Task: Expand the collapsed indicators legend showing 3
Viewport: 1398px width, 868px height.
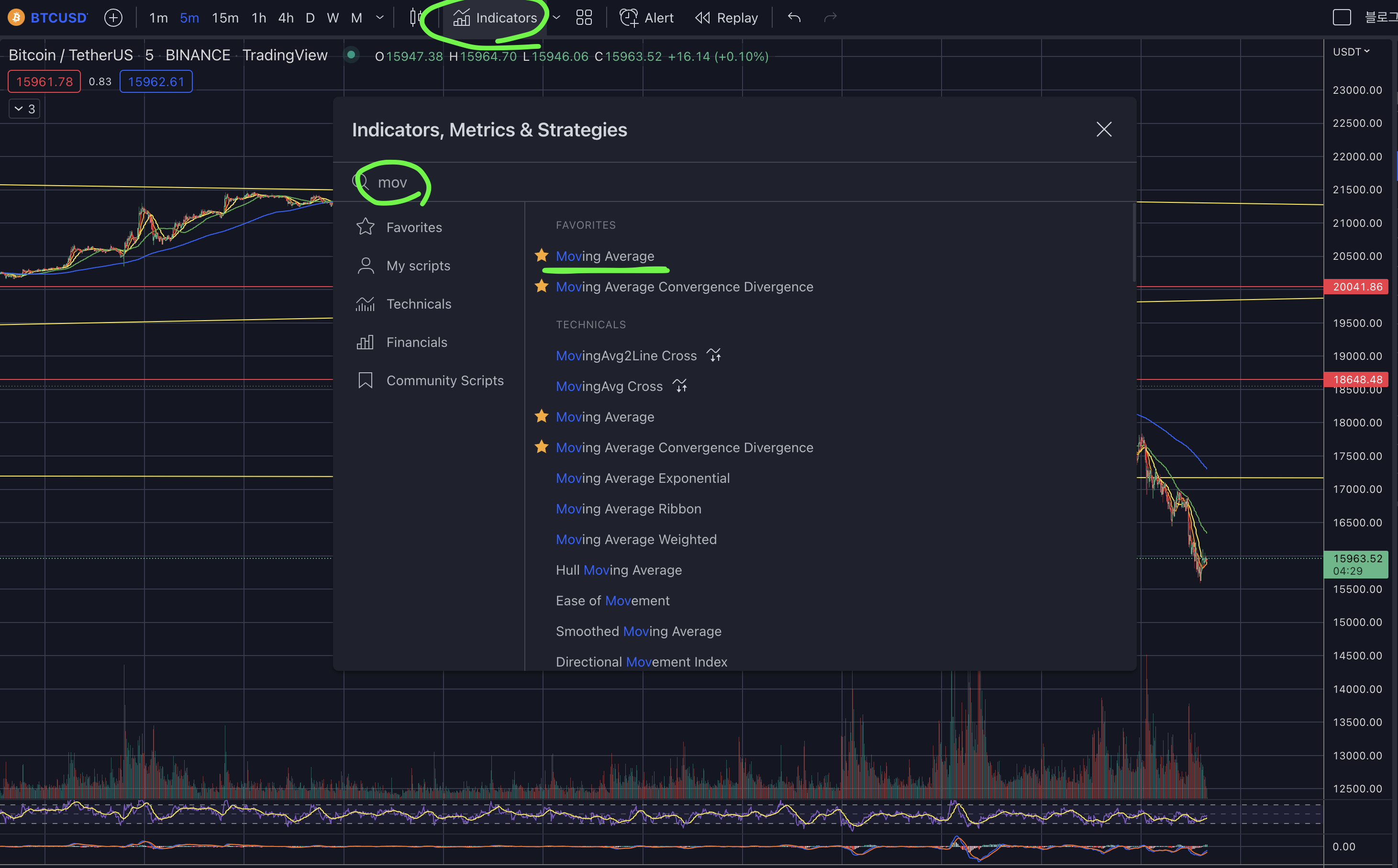Action: (x=24, y=109)
